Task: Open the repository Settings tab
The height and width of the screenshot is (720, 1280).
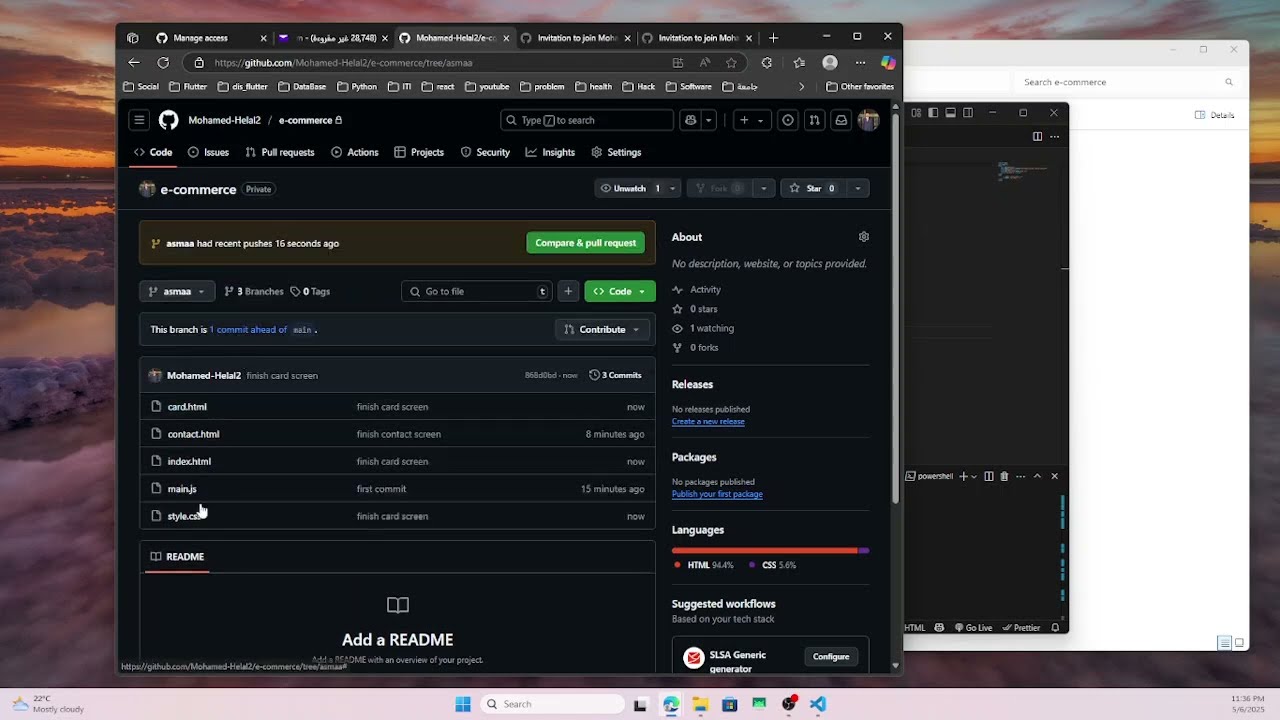Action: tap(616, 152)
